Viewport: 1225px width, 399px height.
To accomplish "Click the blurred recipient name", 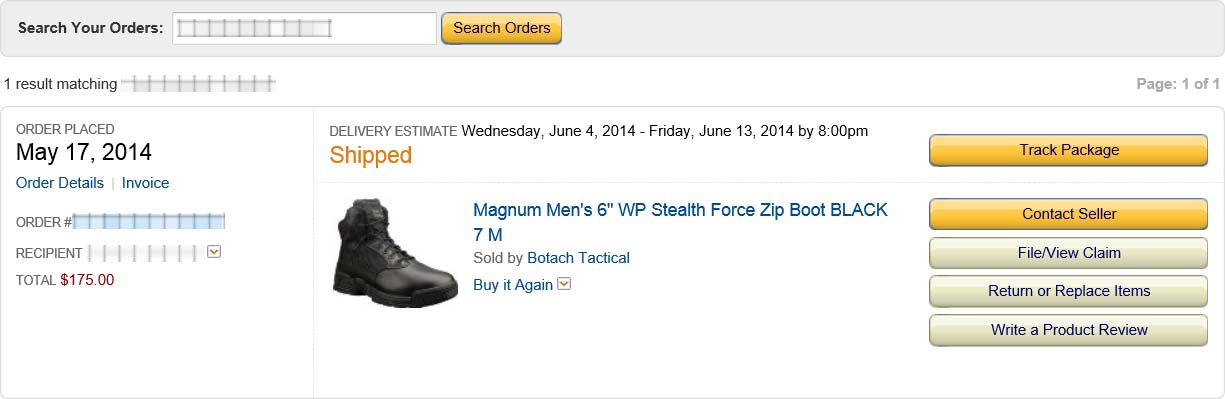I will [x=143, y=253].
